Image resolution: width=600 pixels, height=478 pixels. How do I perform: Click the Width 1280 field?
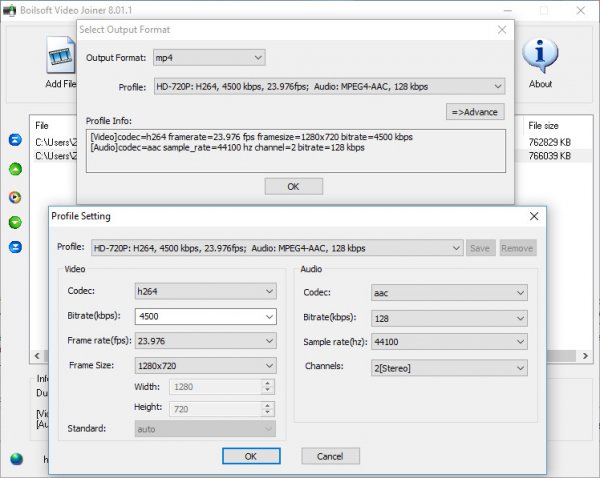click(x=216, y=387)
